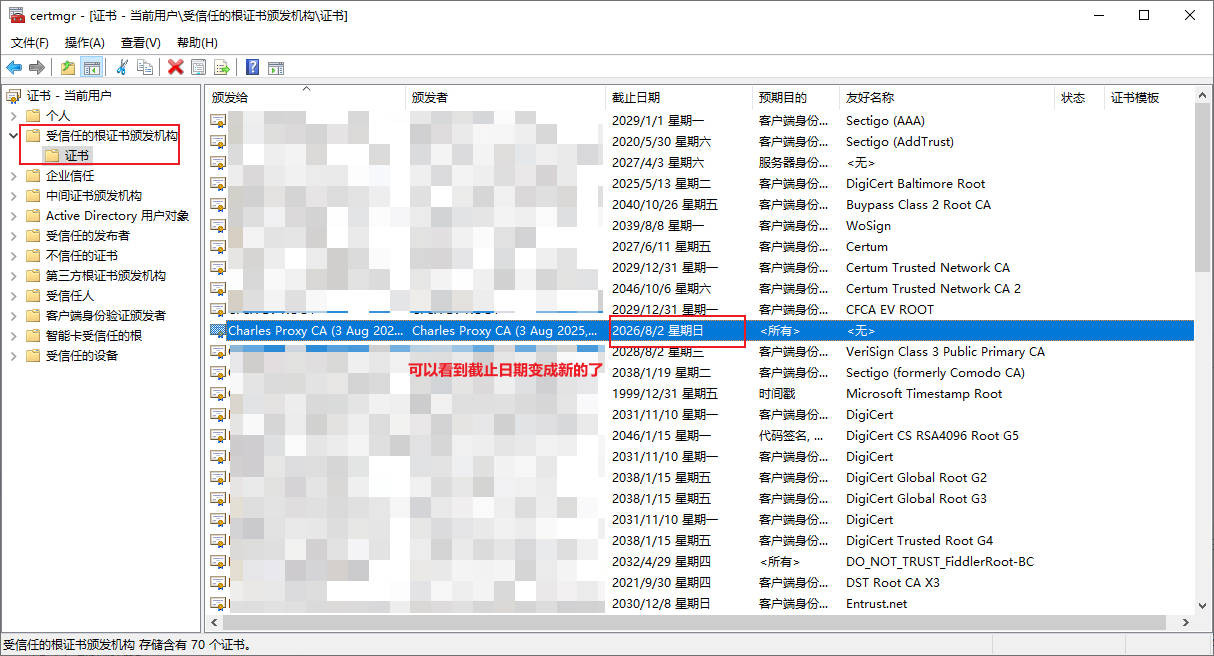Click the Cut scissors toolbar icon

tap(122, 67)
